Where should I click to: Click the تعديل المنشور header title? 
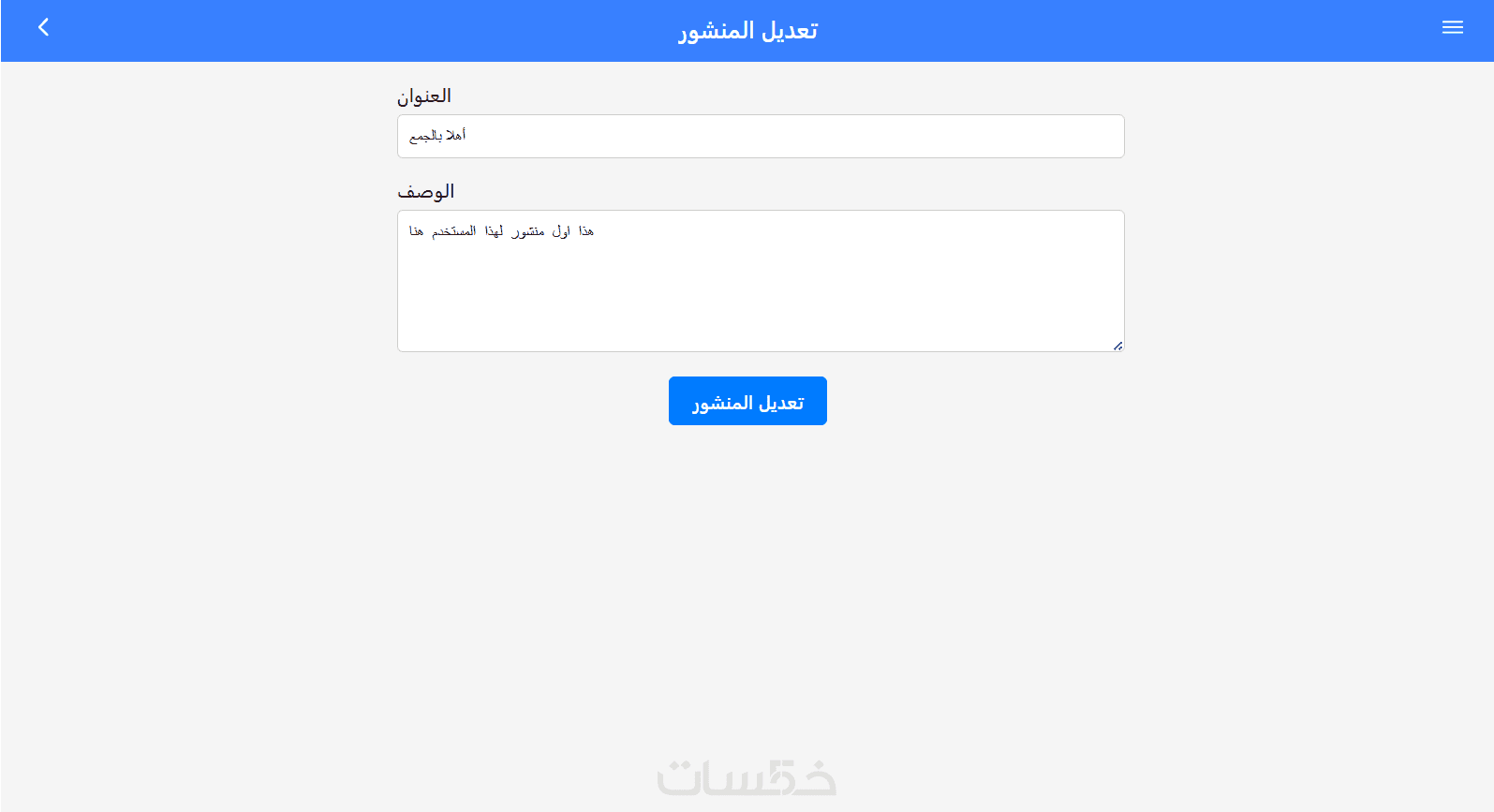pyautogui.click(x=747, y=31)
